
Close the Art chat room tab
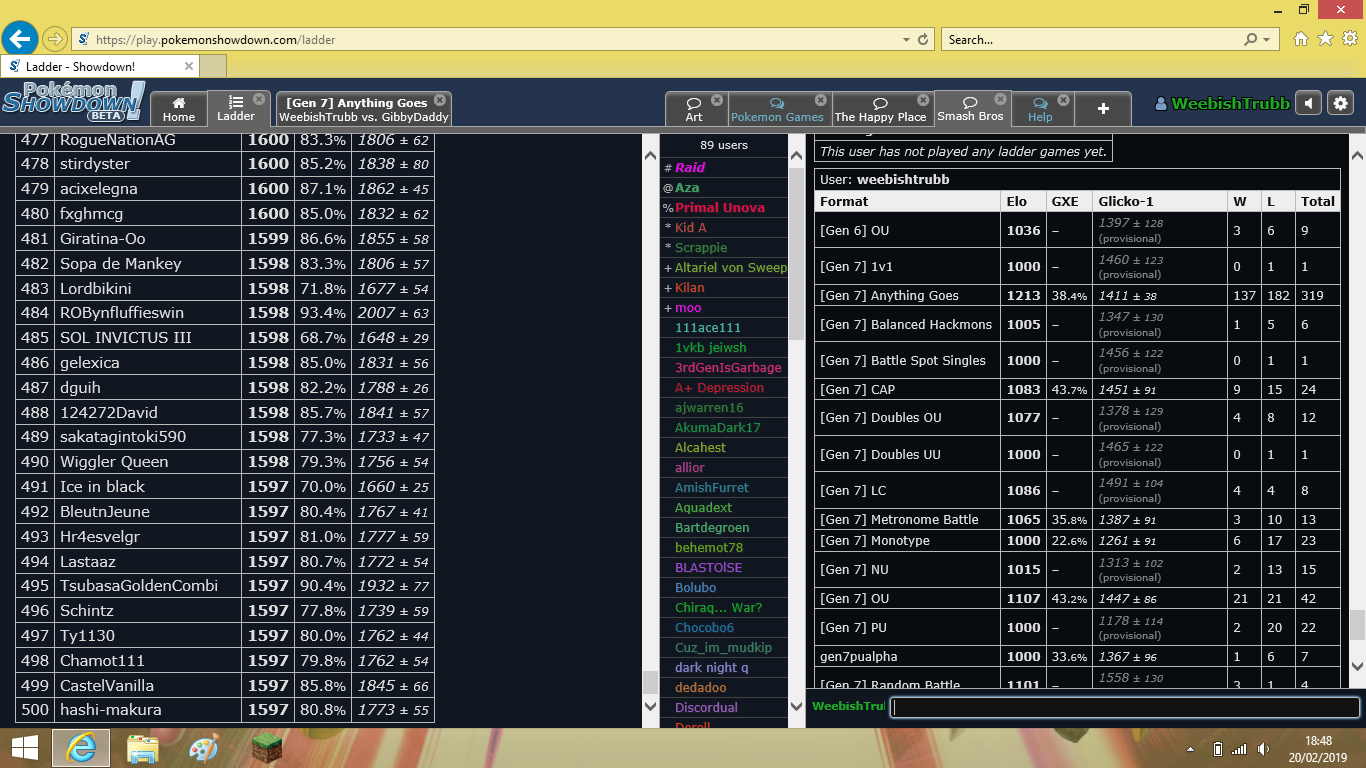[717, 100]
